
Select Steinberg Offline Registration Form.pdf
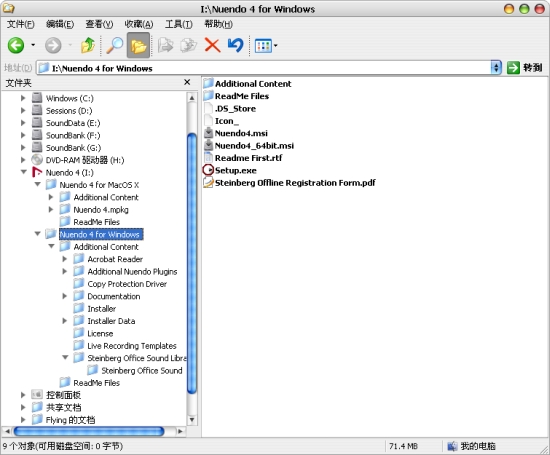[295, 183]
